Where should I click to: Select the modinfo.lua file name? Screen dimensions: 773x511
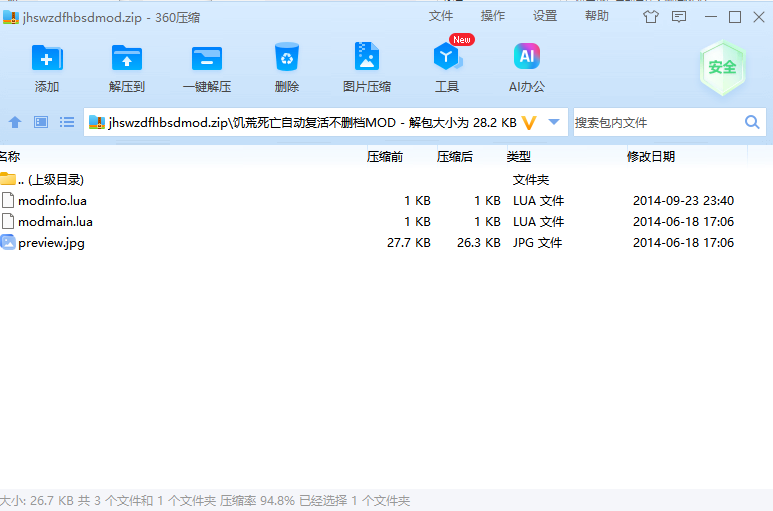tap(52, 201)
